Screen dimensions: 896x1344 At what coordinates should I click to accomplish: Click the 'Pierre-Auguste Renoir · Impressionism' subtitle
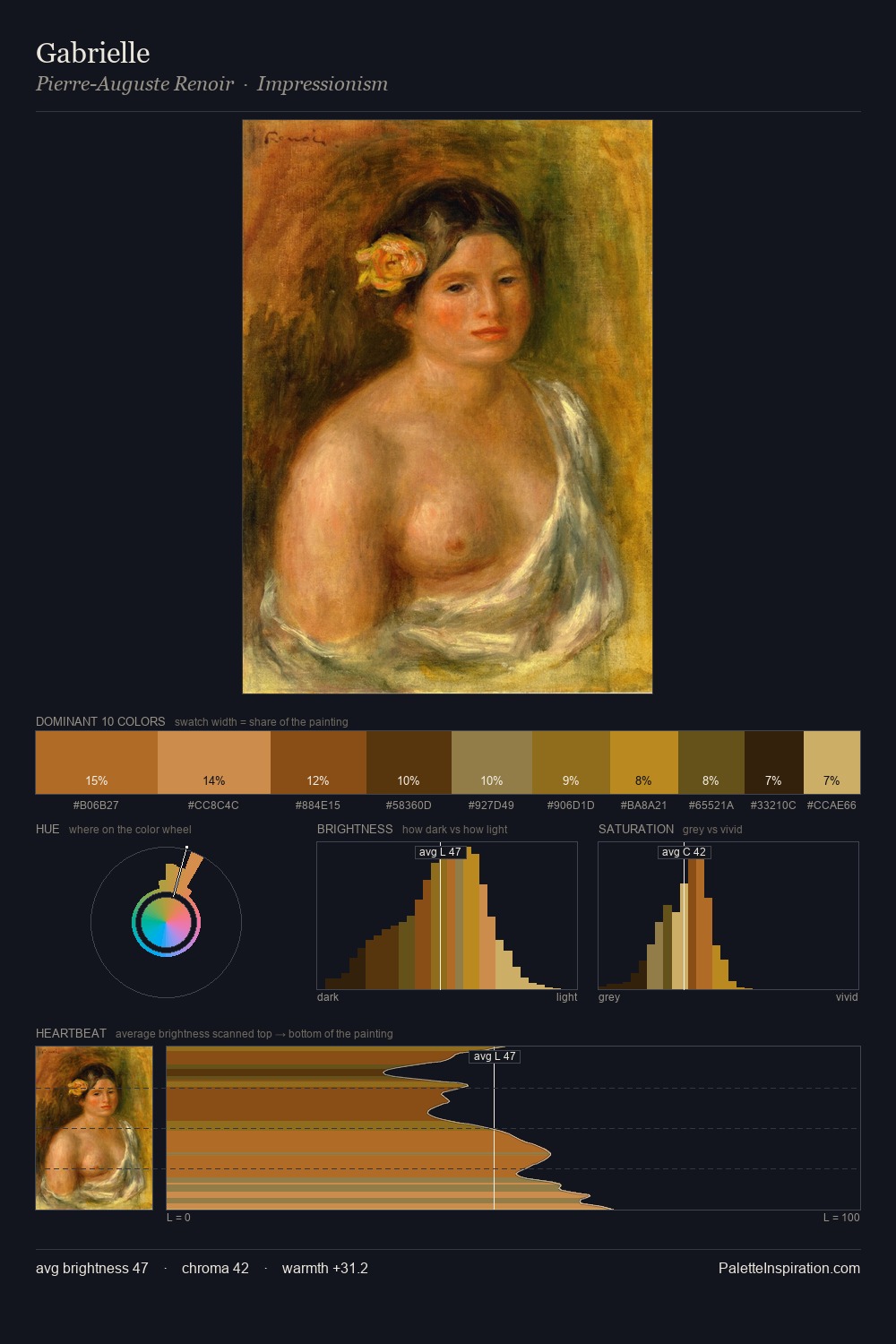pyautogui.click(x=211, y=84)
